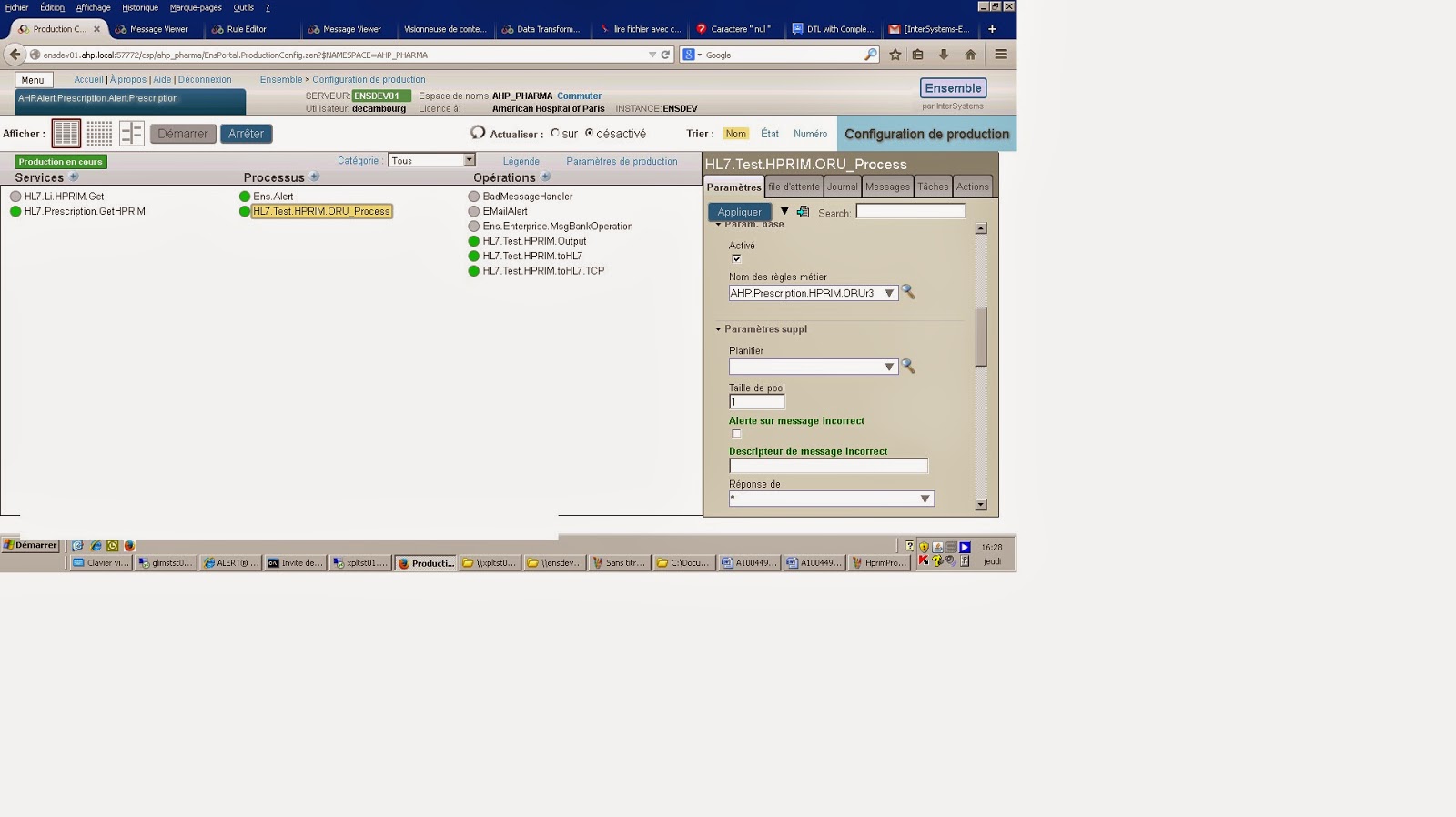This screenshot has height=817, width=1456.
Task: Click the Commuter namespace link
Action: 579,96
